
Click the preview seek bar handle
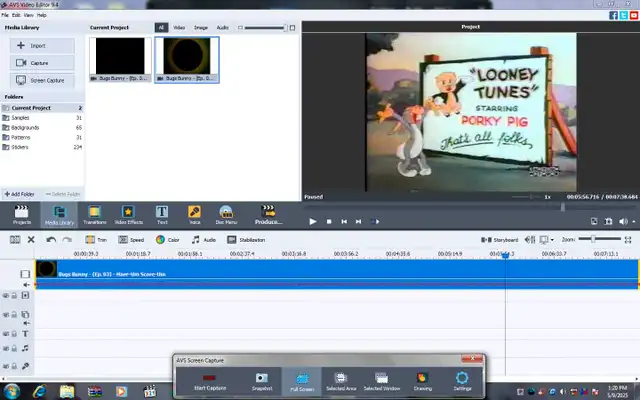[563, 207]
